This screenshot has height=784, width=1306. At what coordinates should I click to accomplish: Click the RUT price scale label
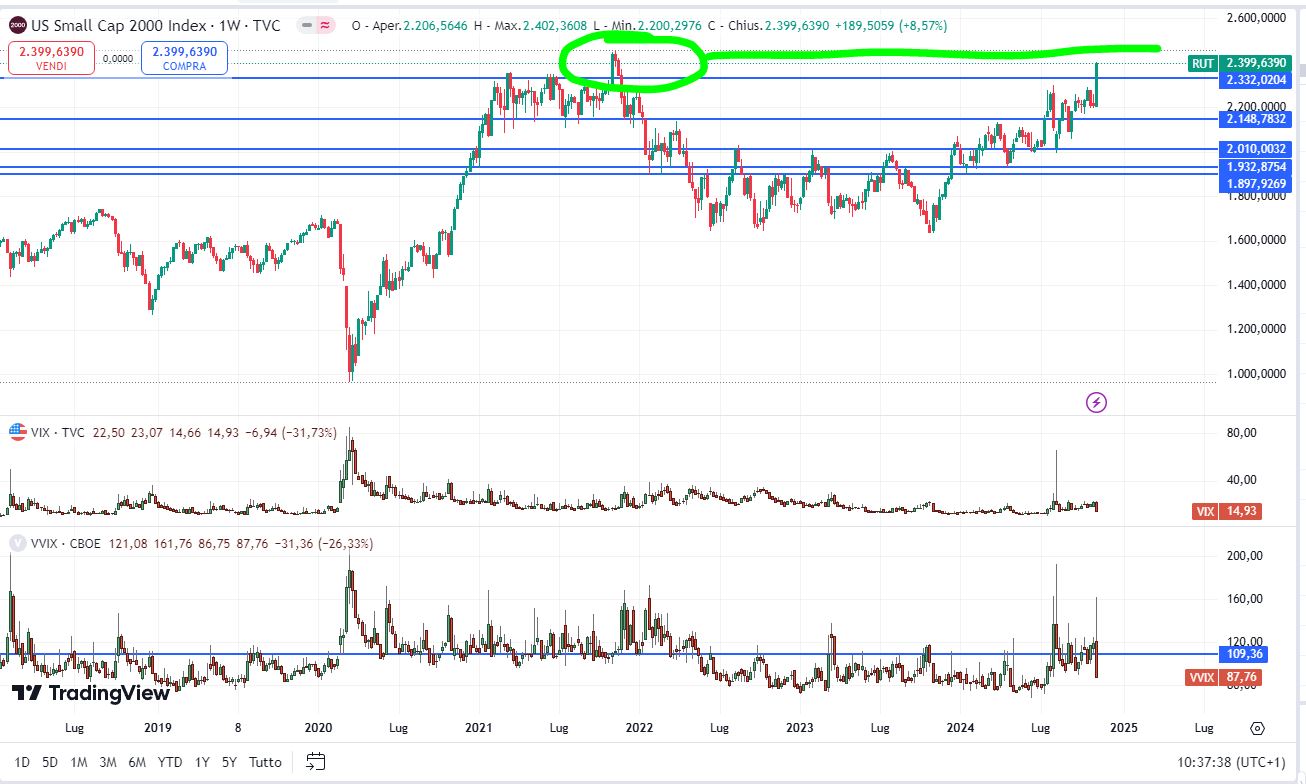[1202, 63]
